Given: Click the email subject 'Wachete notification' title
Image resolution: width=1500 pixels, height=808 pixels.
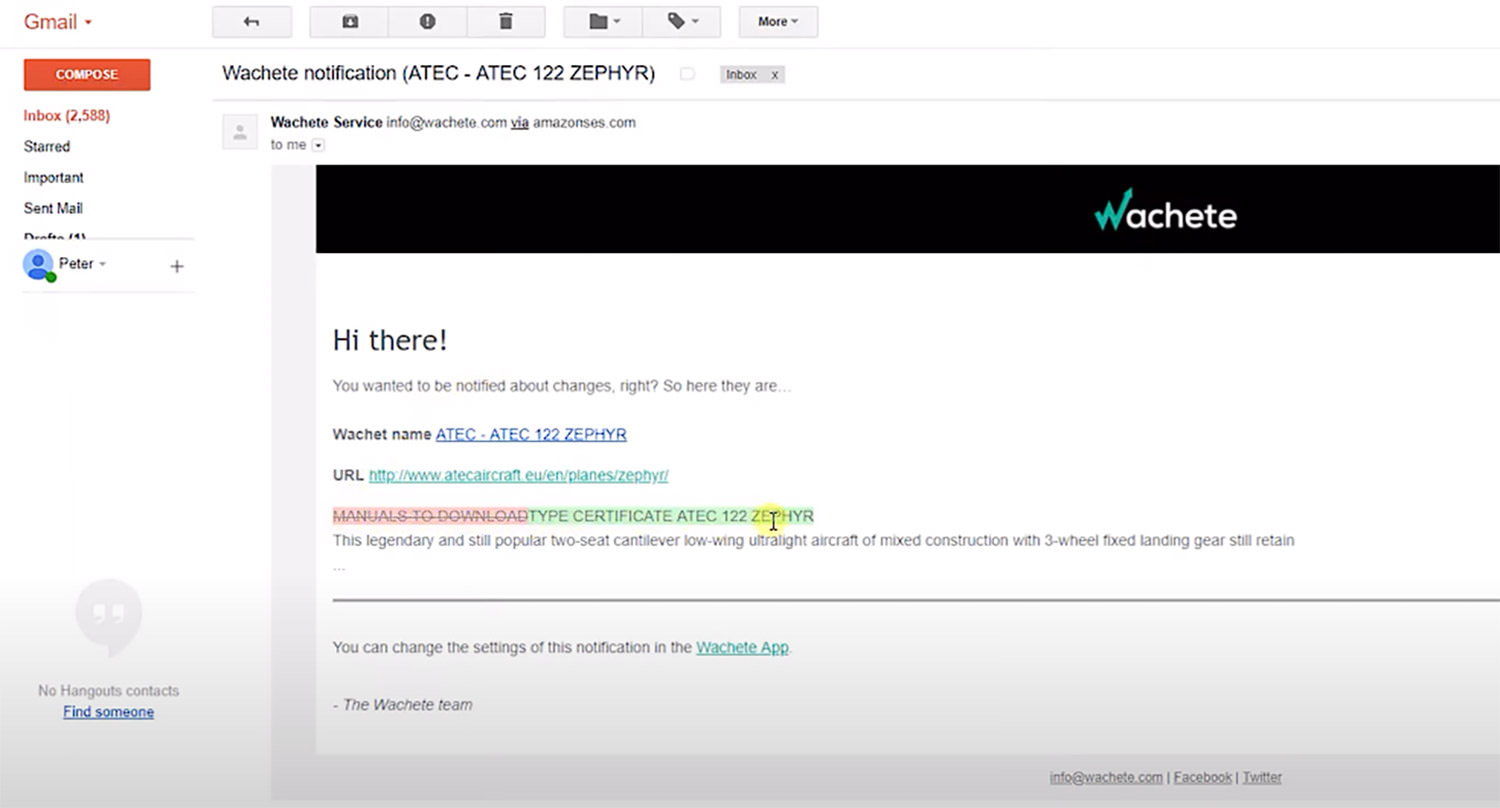Looking at the screenshot, I should coord(438,73).
